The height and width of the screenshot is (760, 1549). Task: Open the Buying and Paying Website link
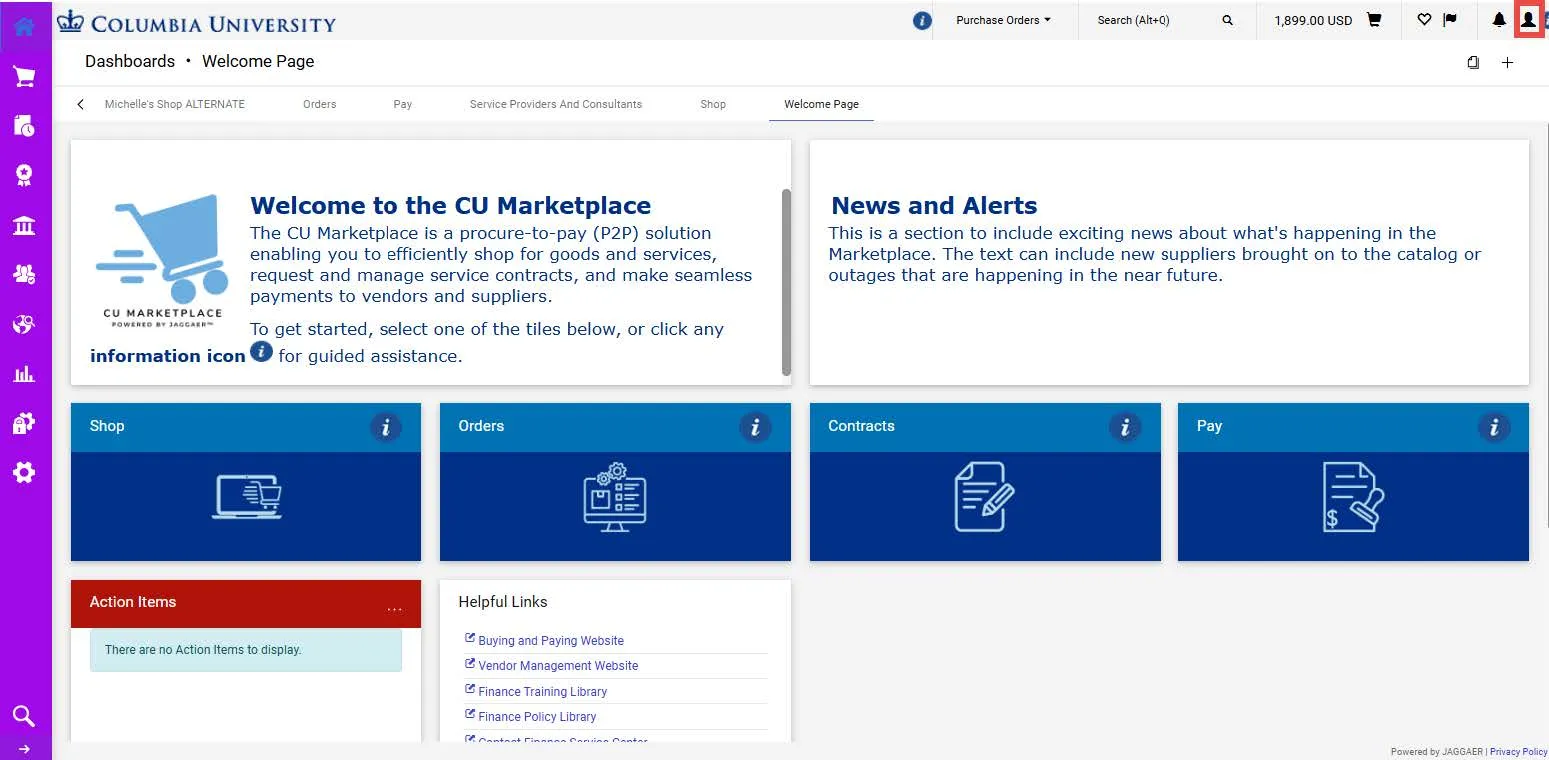click(x=550, y=641)
